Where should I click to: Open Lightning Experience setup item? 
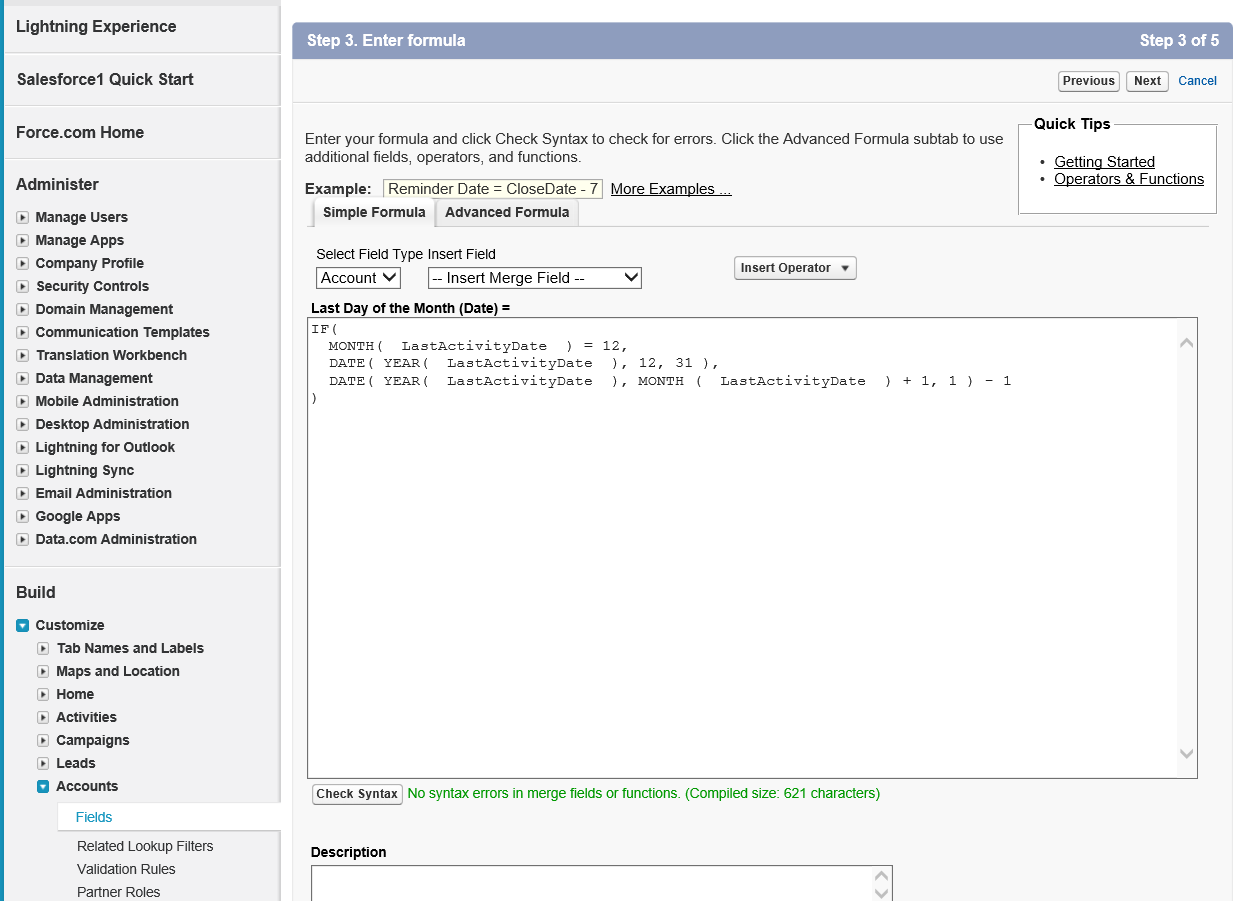click(96, 27)
